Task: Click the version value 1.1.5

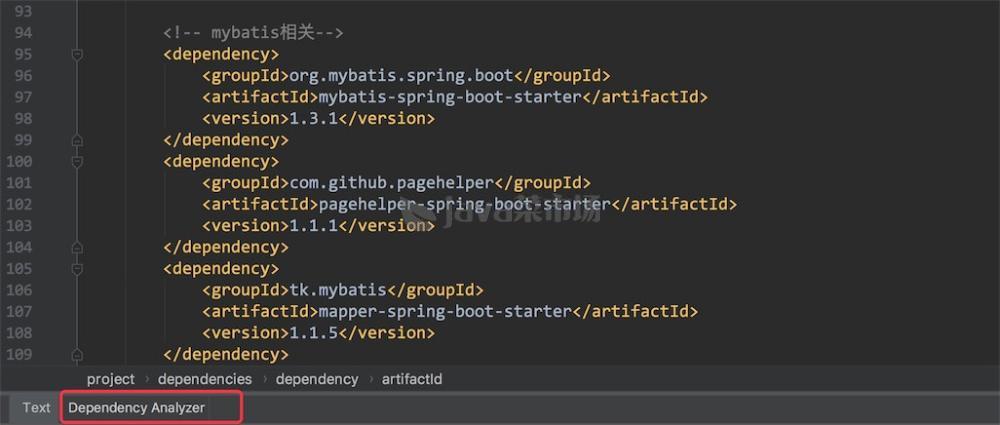Action: [313, 333]
